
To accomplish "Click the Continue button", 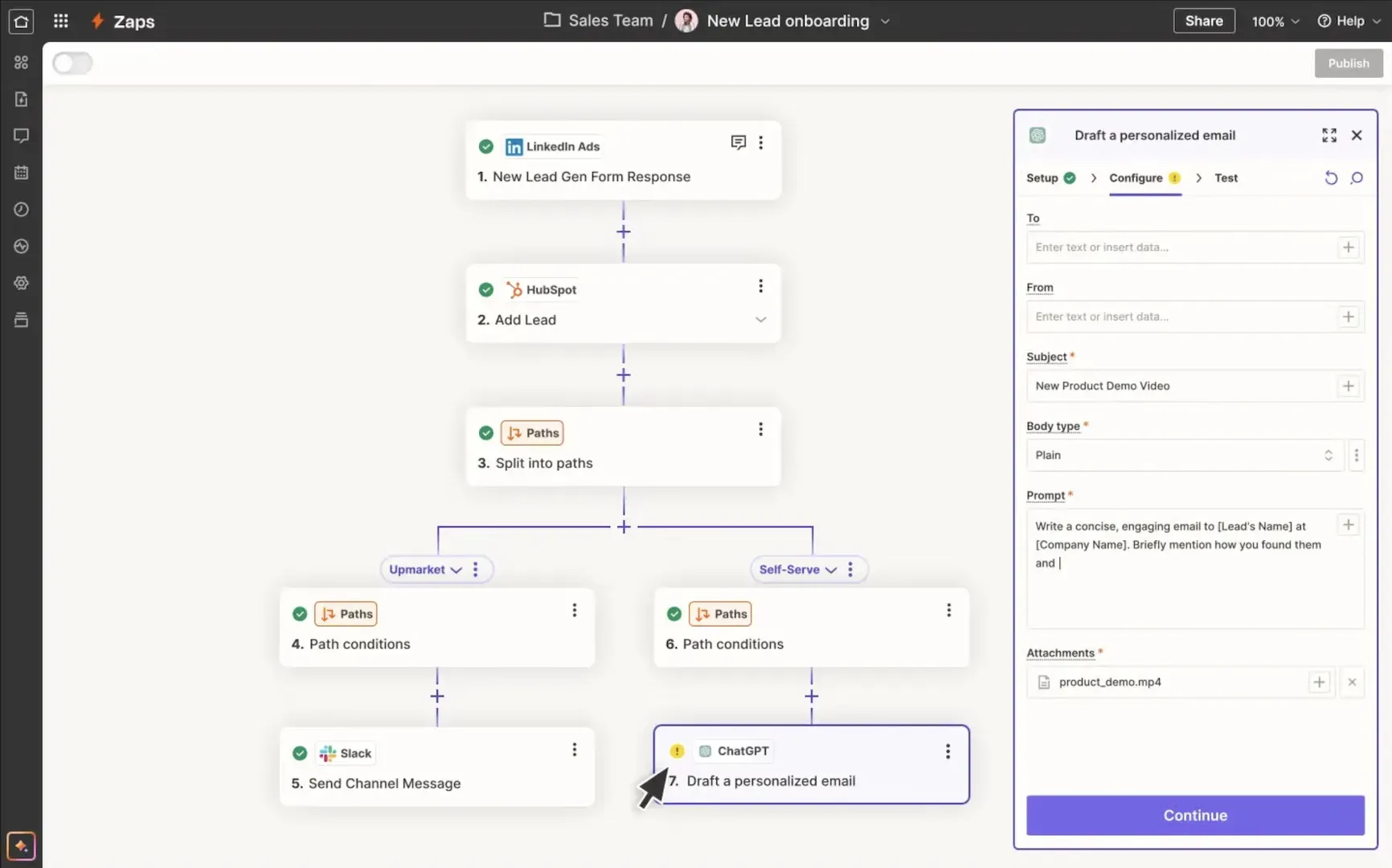I will pyautogui.click(x=1195, y=815).
